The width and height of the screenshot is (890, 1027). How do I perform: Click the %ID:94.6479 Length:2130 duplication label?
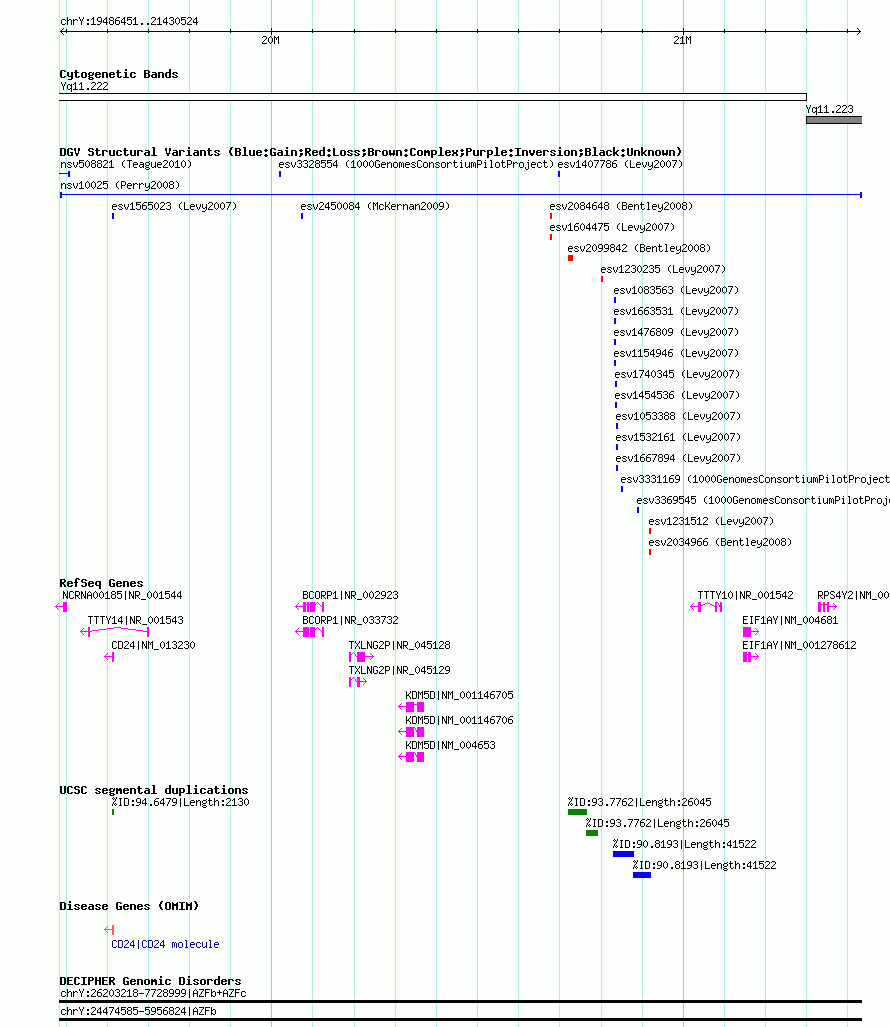click(x=180, y=802)
